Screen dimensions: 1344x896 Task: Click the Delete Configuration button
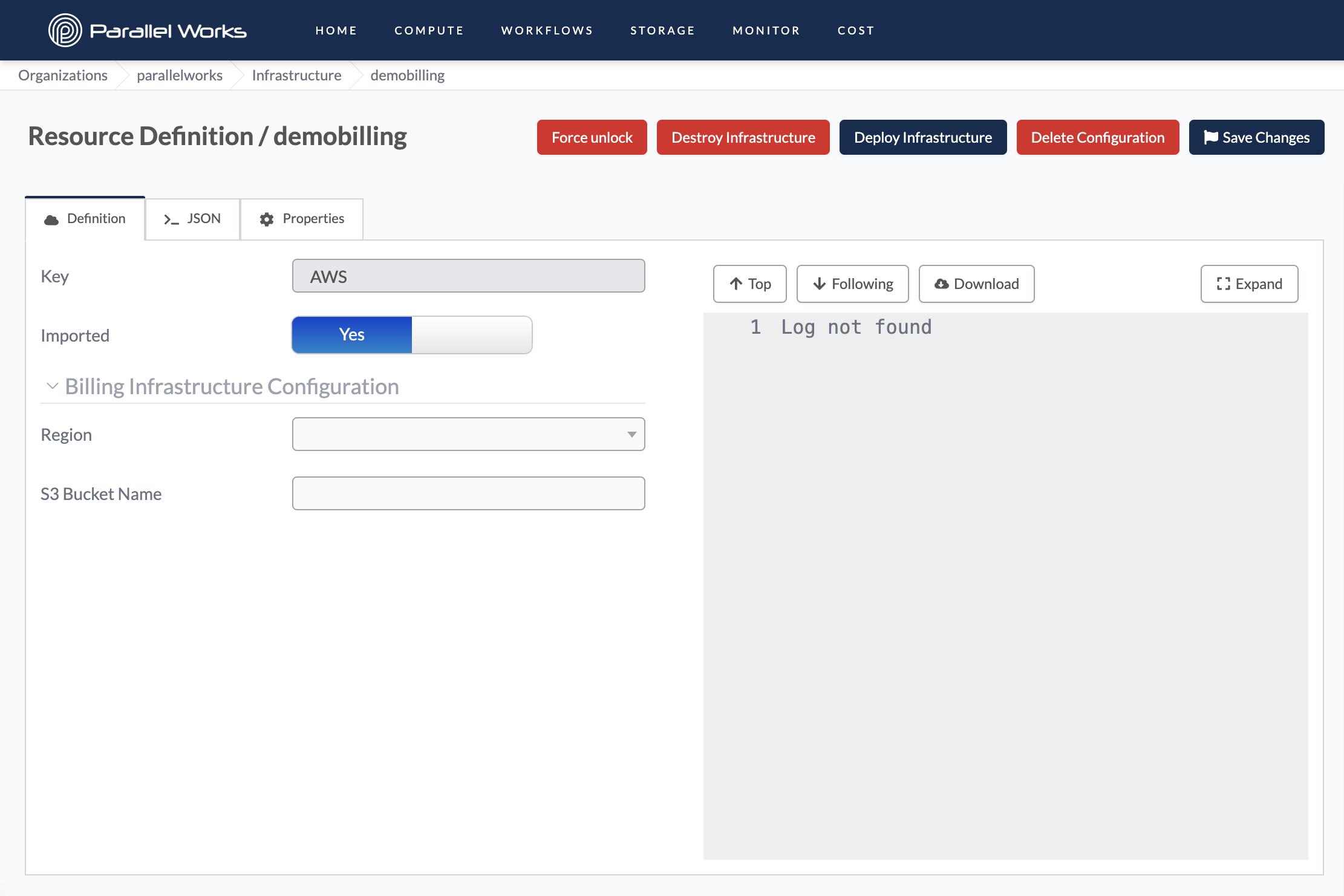pyautogui.click(x=1097, y=137)
